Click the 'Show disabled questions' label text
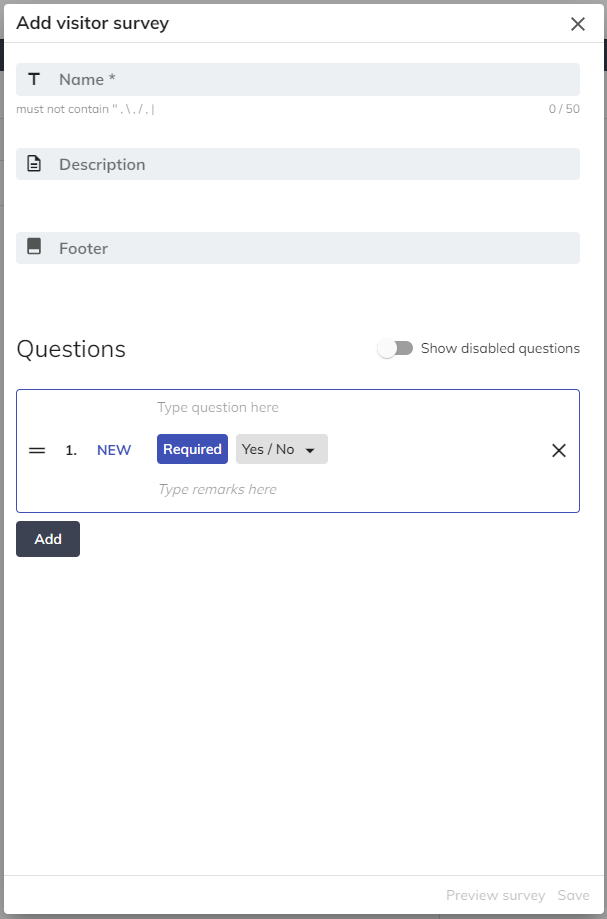Screen dimensions: 607x919 pos(500,349)
